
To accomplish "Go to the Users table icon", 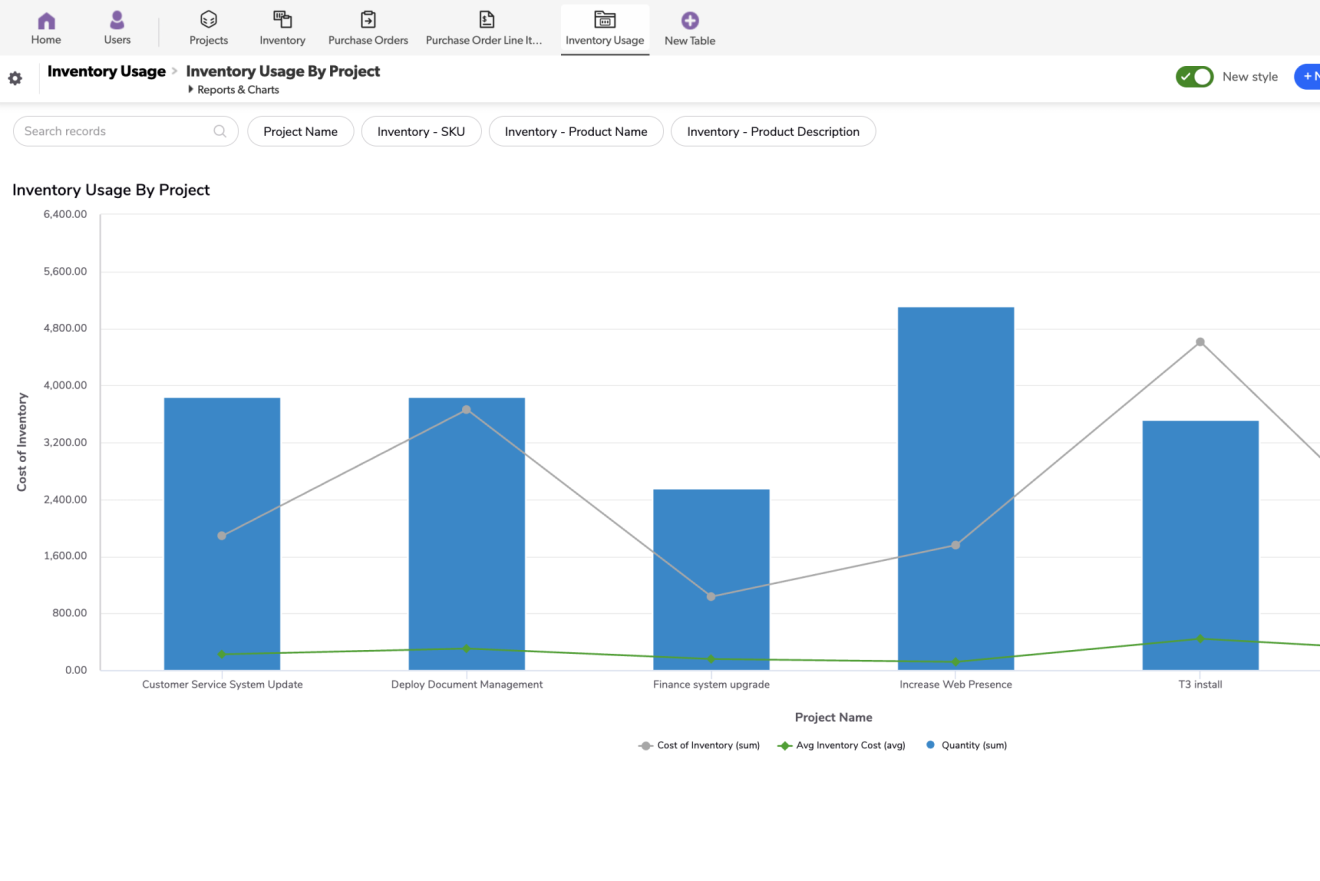I will pyautogui.click(x=117, y=21).
